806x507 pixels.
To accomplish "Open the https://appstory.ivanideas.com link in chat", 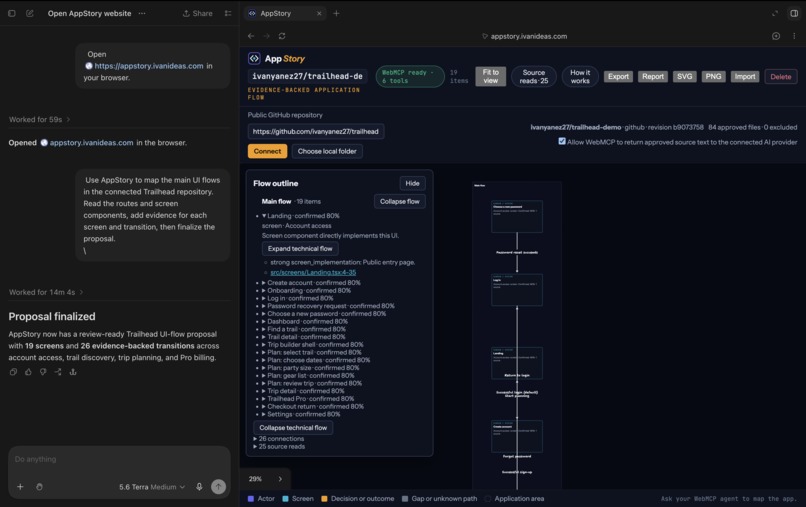I will (149, 66).
